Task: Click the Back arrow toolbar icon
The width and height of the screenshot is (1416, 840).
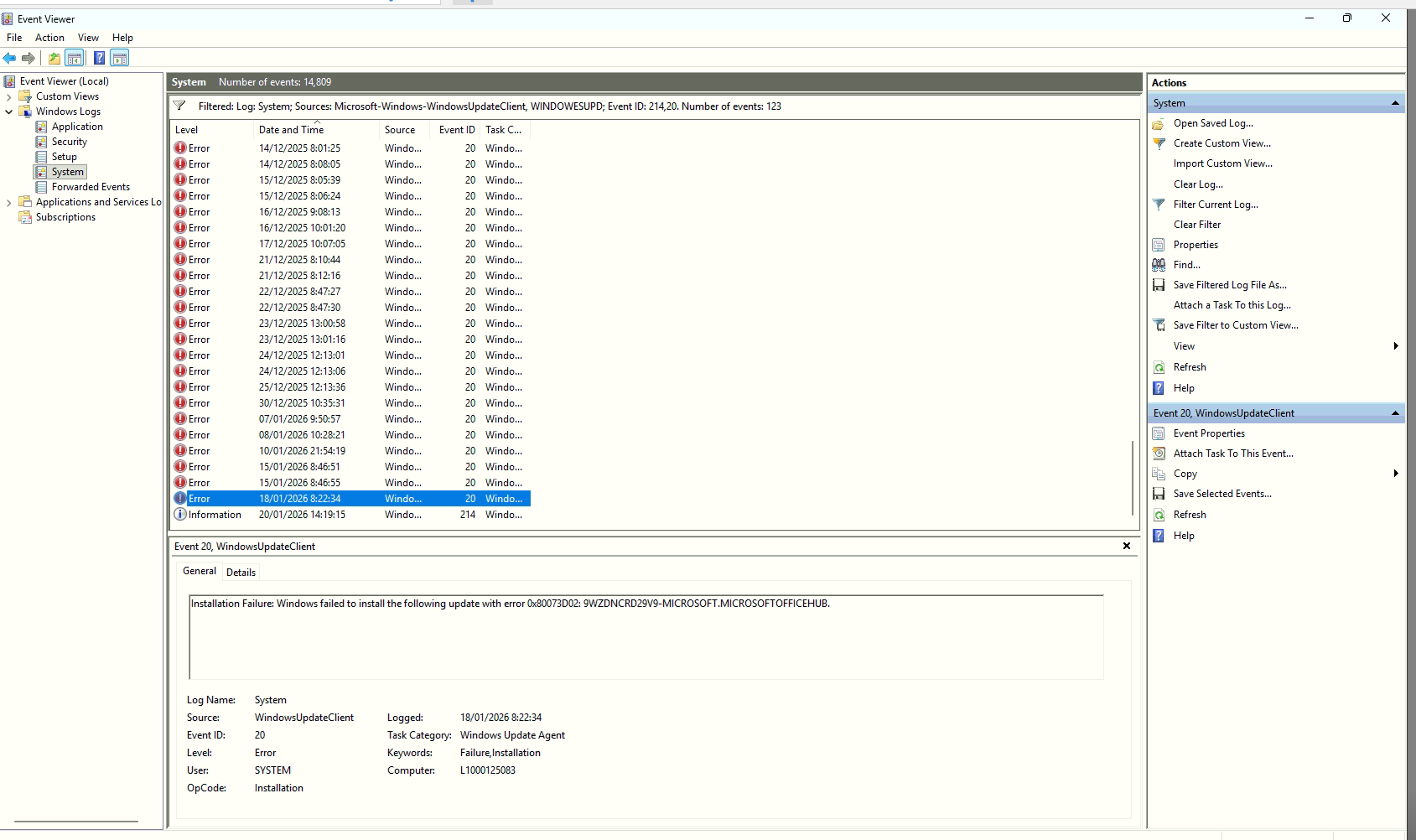Action: [9, 58]
